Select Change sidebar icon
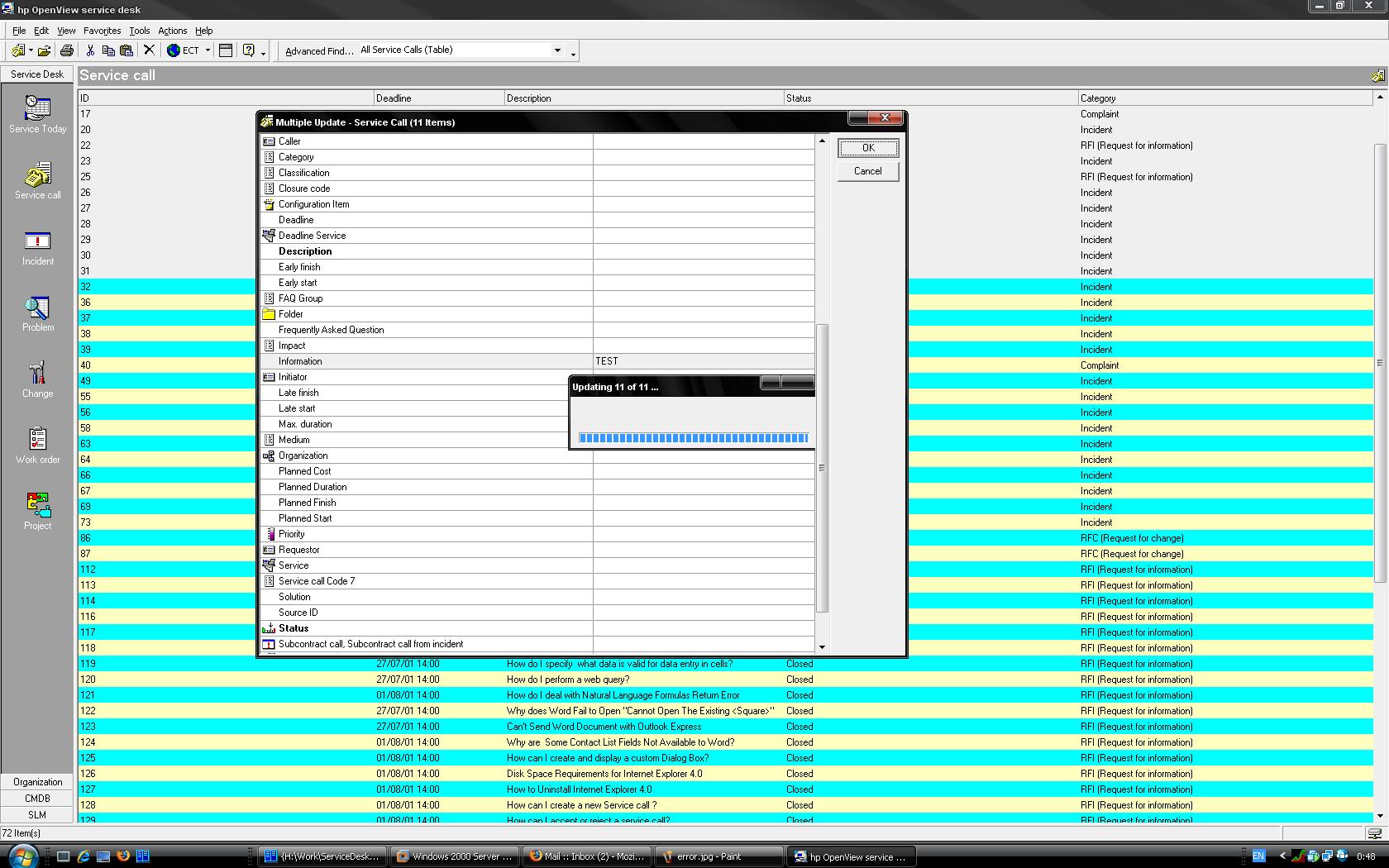The image size is (1389, 868). [37, 379]
